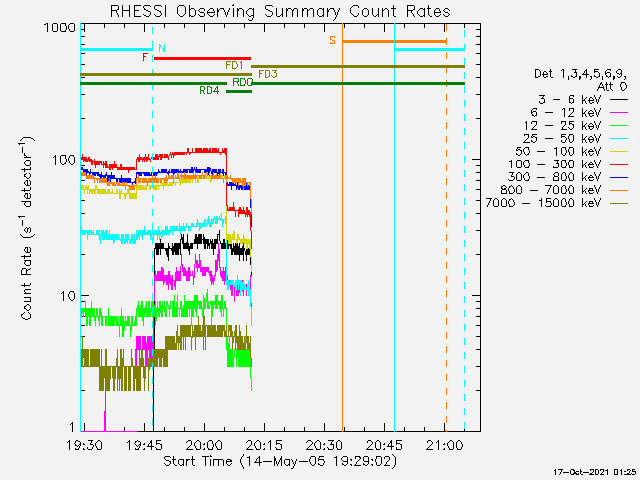Select the 800 - 7000 keV legend entry

pyautogui.click(x=564, y=190)
